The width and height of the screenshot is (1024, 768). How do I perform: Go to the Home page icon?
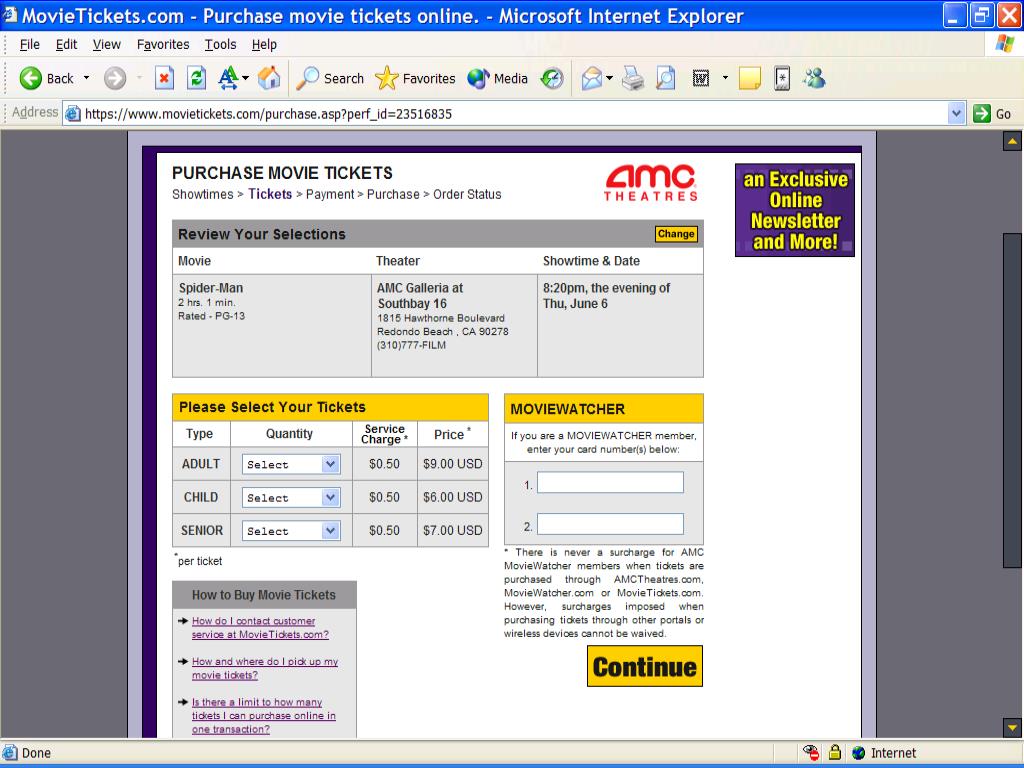(269, 78)
